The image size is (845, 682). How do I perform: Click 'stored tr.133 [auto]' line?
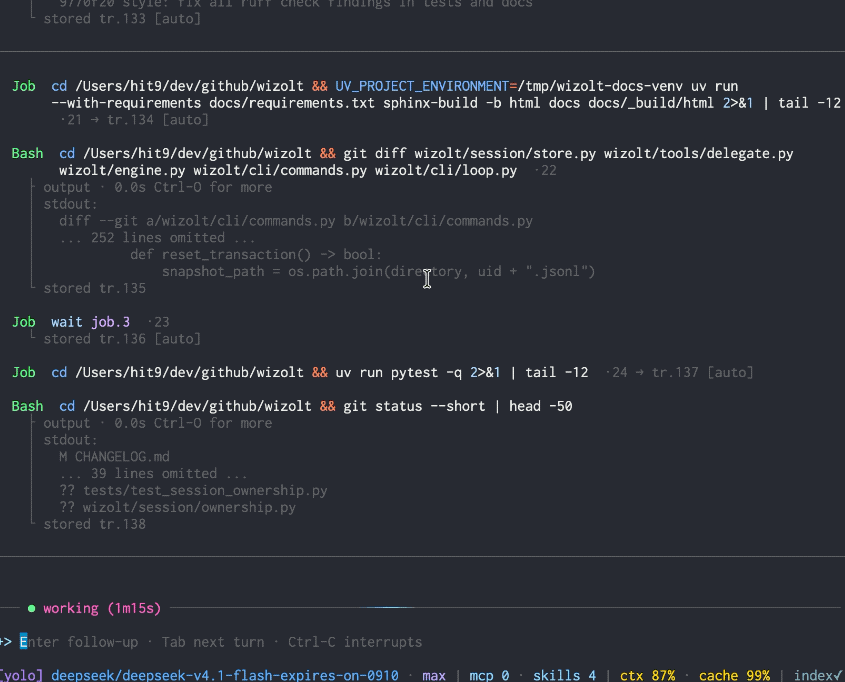tap(122, 19)
